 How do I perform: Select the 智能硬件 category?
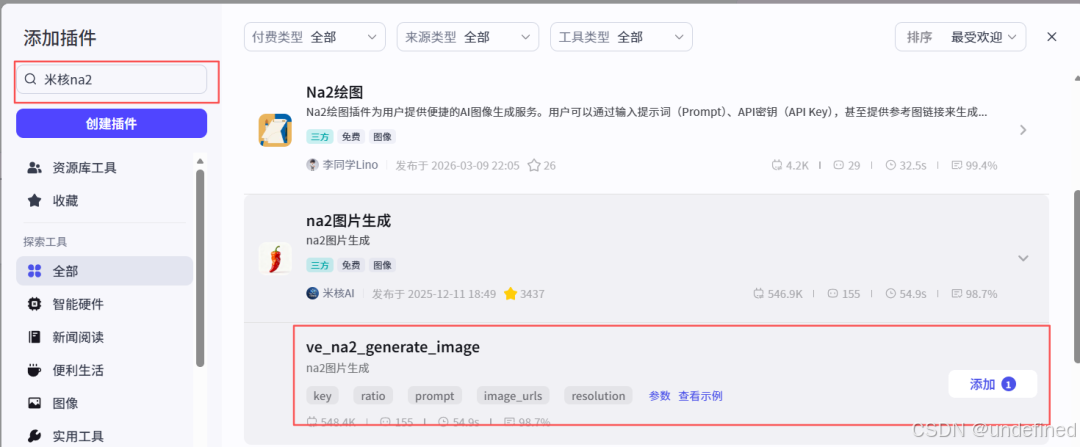point(105,304)
